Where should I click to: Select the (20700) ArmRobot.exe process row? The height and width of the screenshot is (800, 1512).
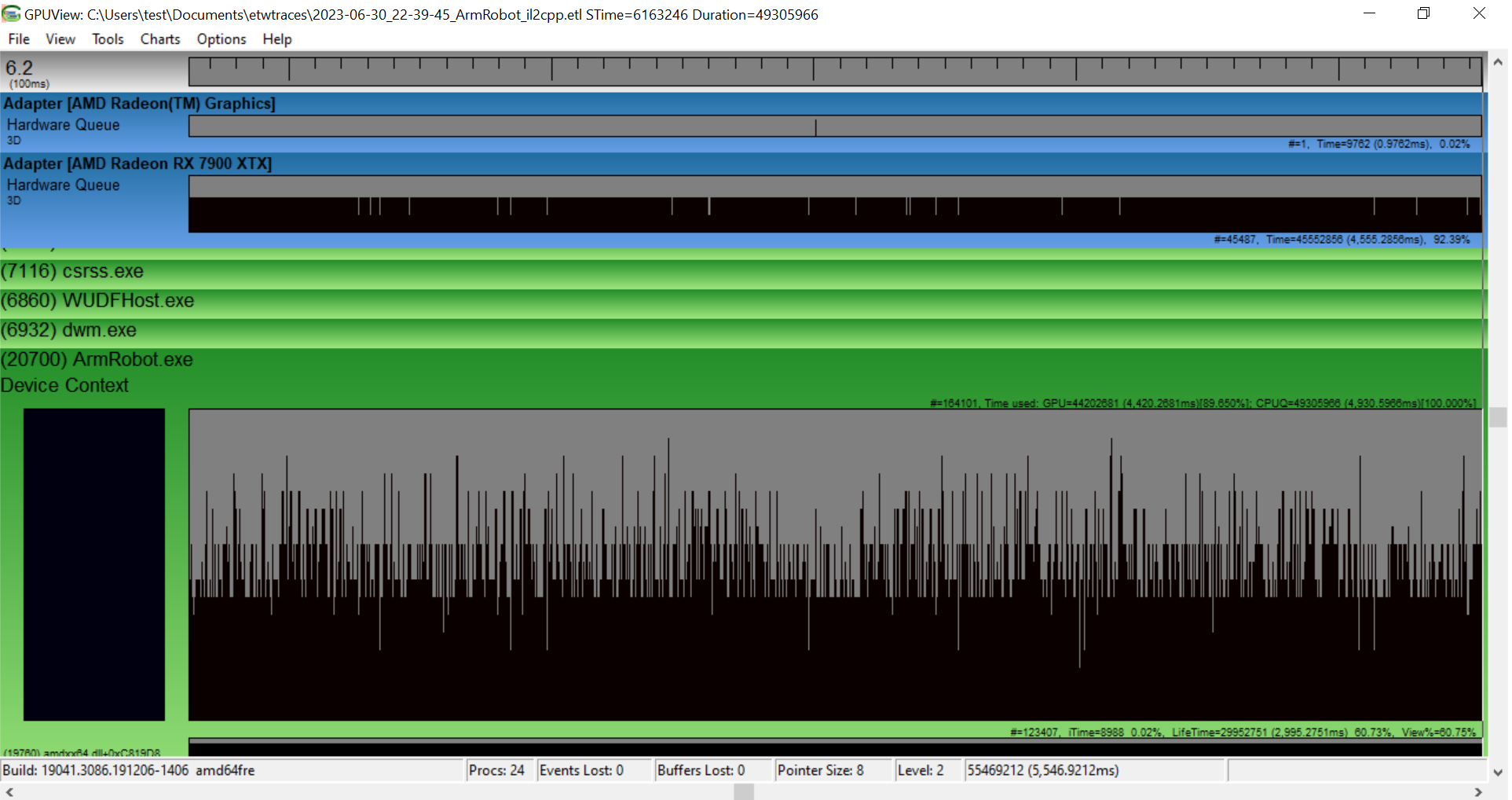[742, 360]
